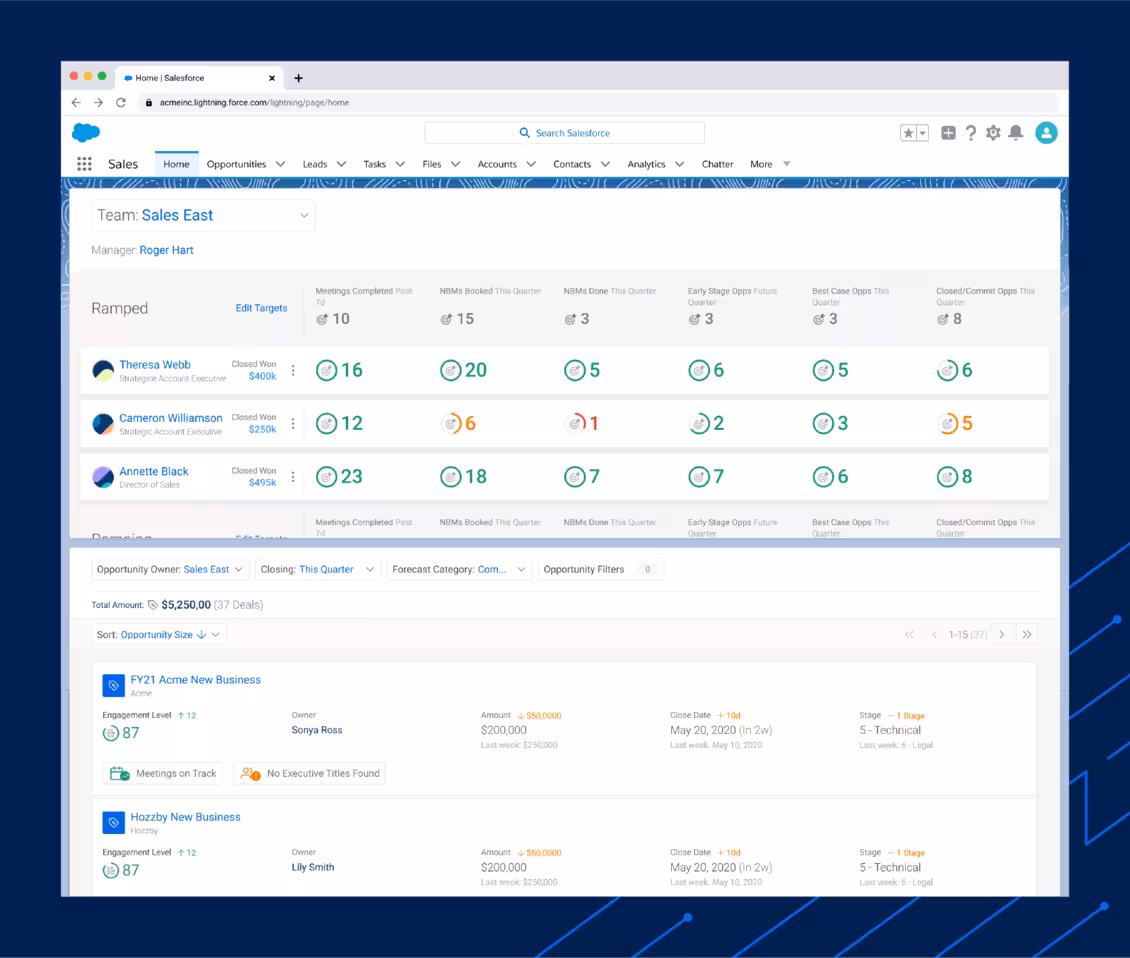This screenshot has height=958, width=1130.
Task: Click Theresa Webb's $400k Closed Won
Action: tap(262, 376)
